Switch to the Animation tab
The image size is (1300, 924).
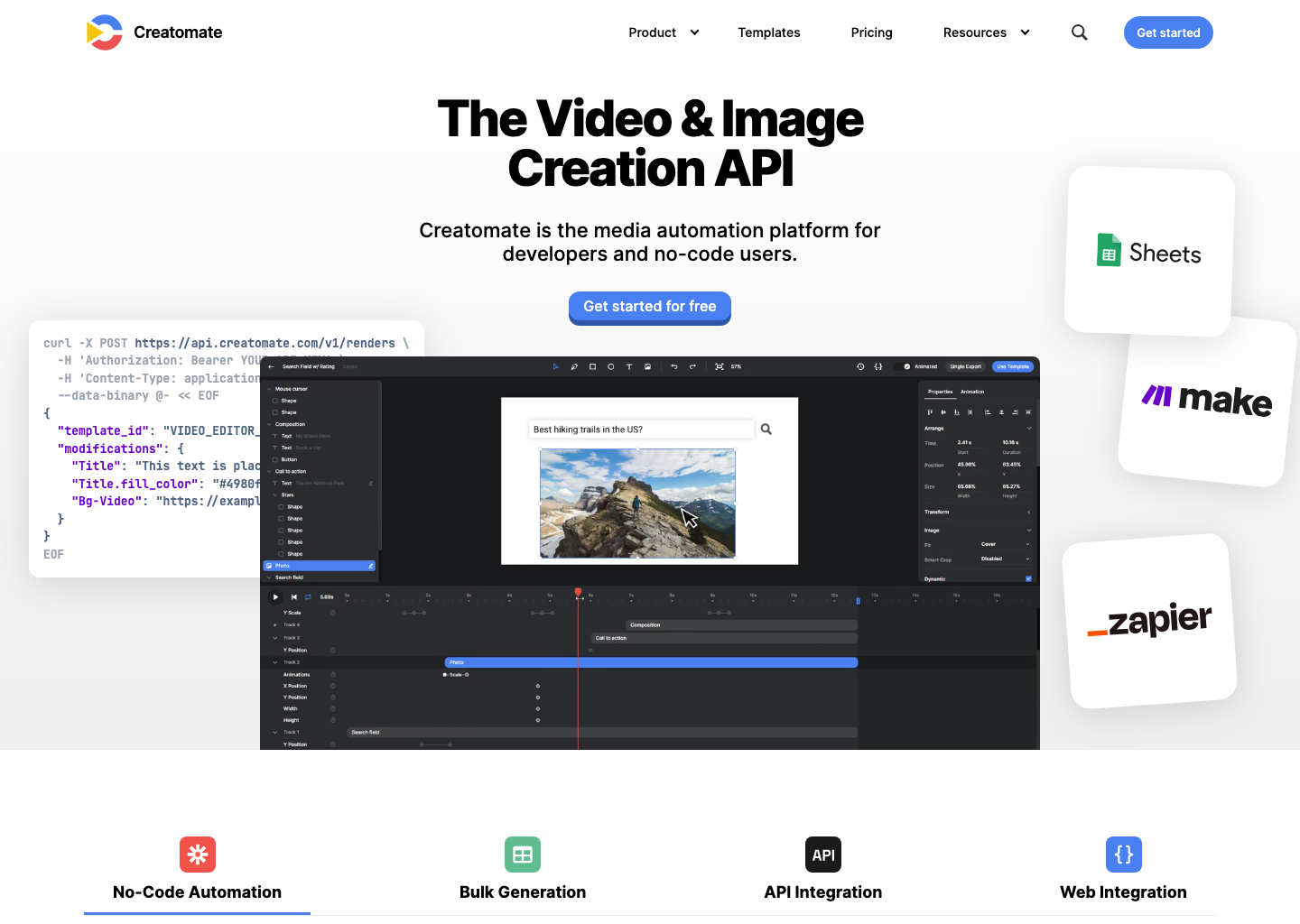(972, 392)
